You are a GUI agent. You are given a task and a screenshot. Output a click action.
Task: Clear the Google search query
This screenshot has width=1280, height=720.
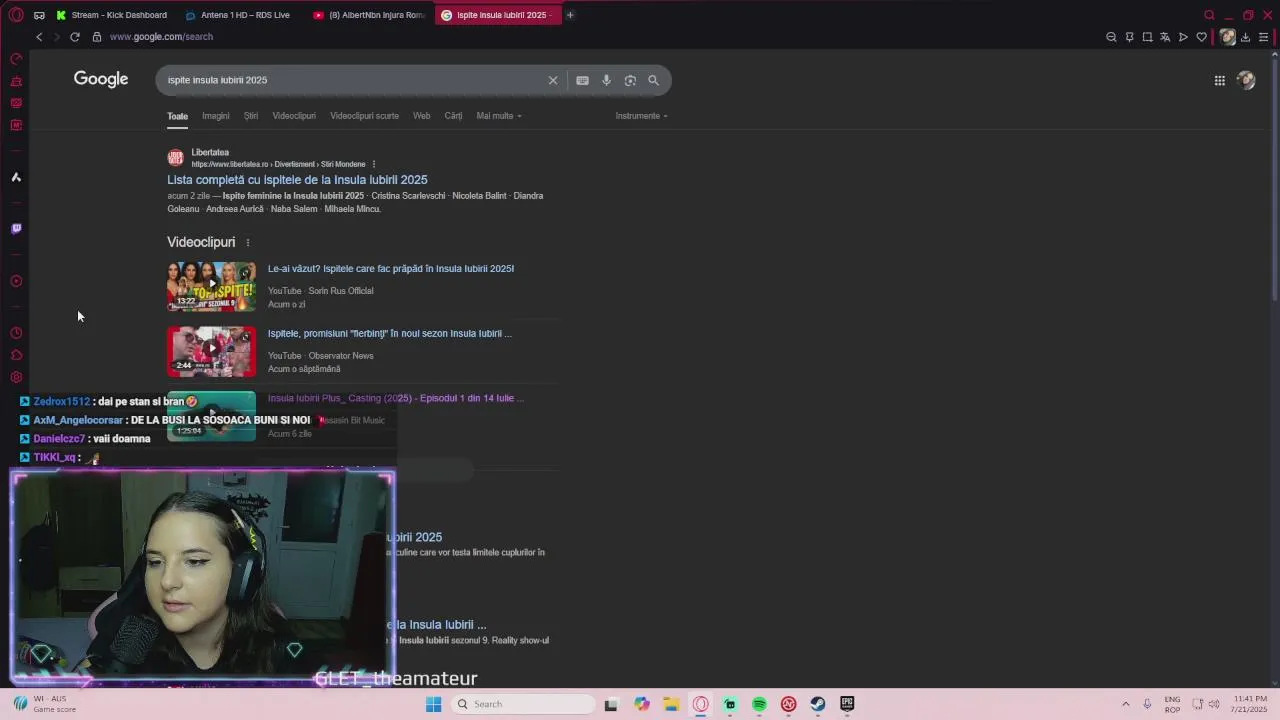click(x=553, y=80)
